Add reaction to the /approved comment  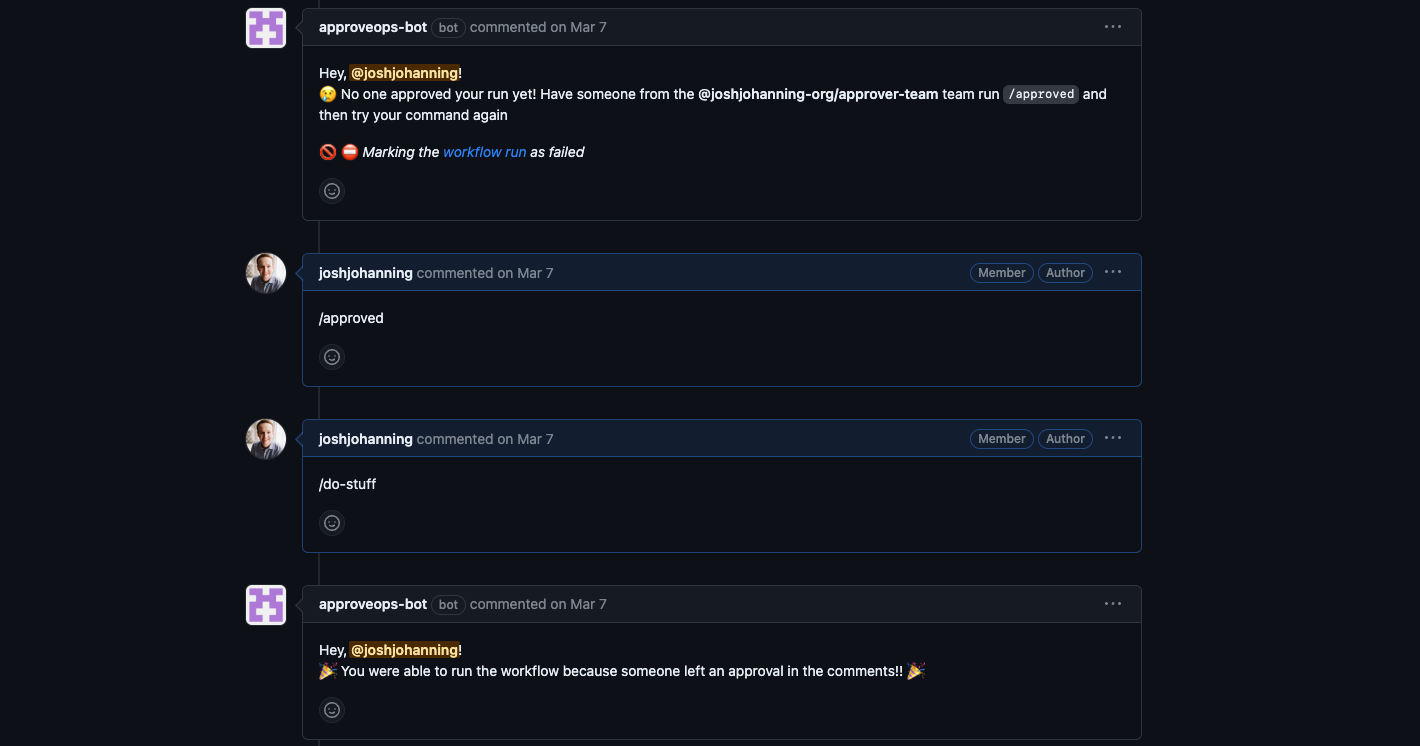(x=332, y=357)
